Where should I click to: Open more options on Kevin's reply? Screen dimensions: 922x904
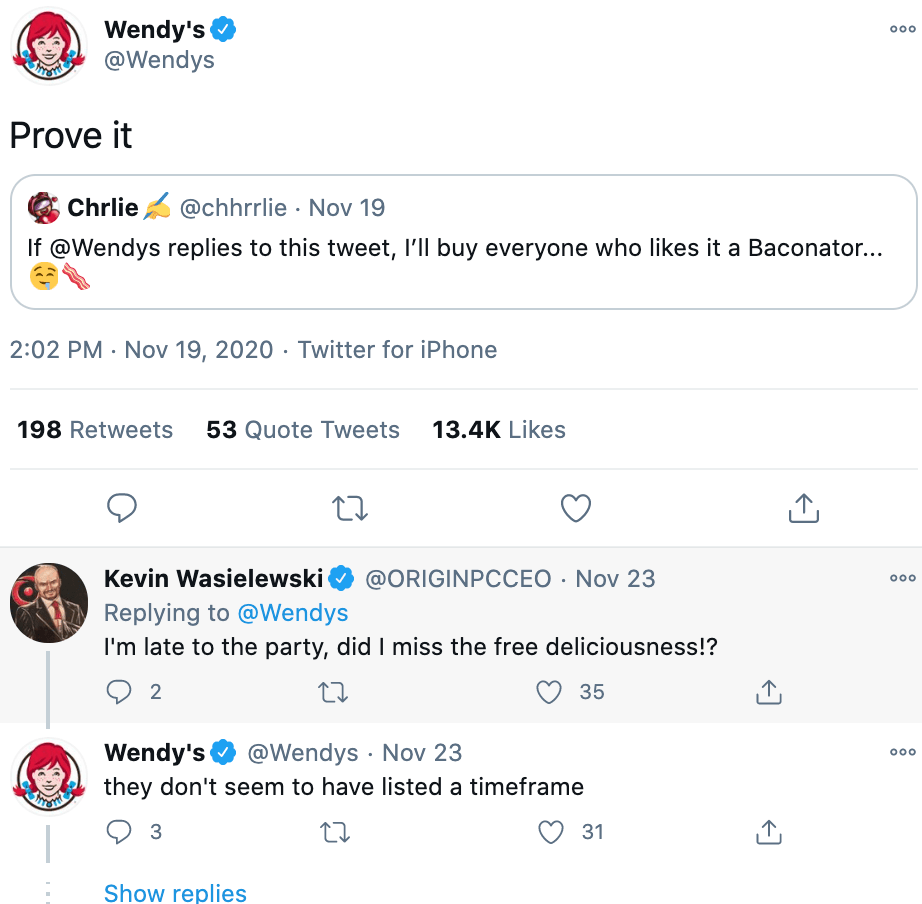(902, 578)
